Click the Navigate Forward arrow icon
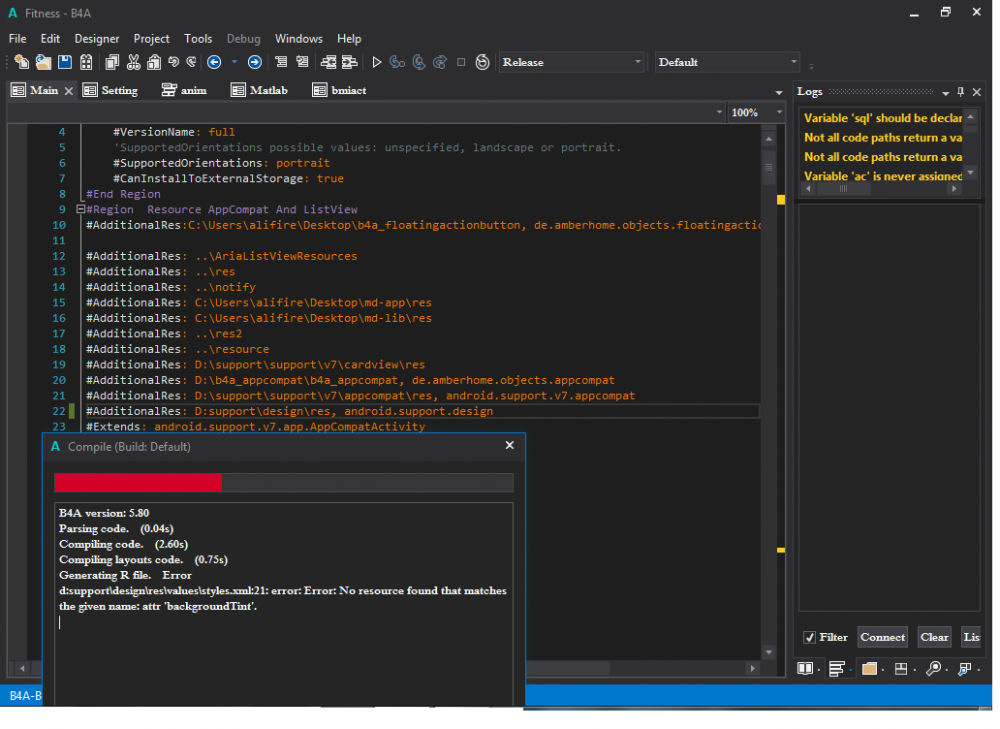This screenshot has width=1000, height=729. (255, 62)
